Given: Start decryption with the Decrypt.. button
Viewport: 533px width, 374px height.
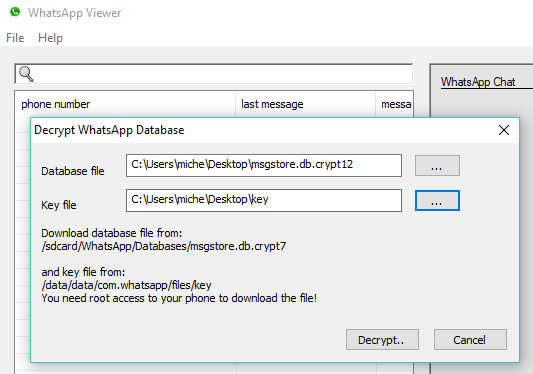Looking at the screenshot, I should tap(382, 339).
